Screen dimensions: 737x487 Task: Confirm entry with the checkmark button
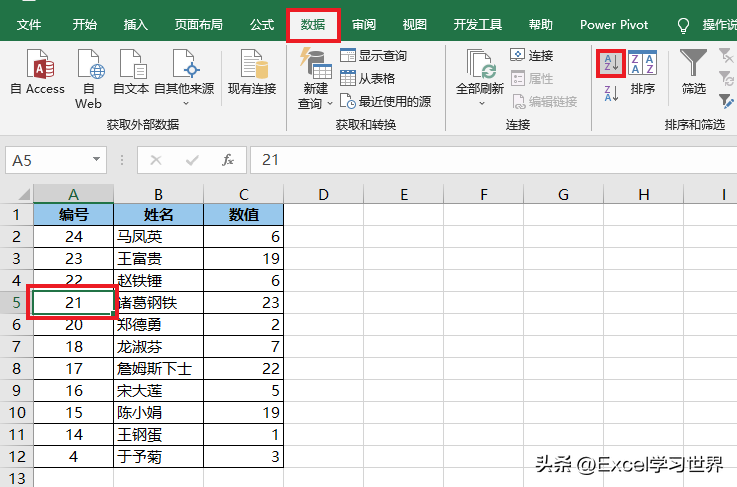(192, 160)
